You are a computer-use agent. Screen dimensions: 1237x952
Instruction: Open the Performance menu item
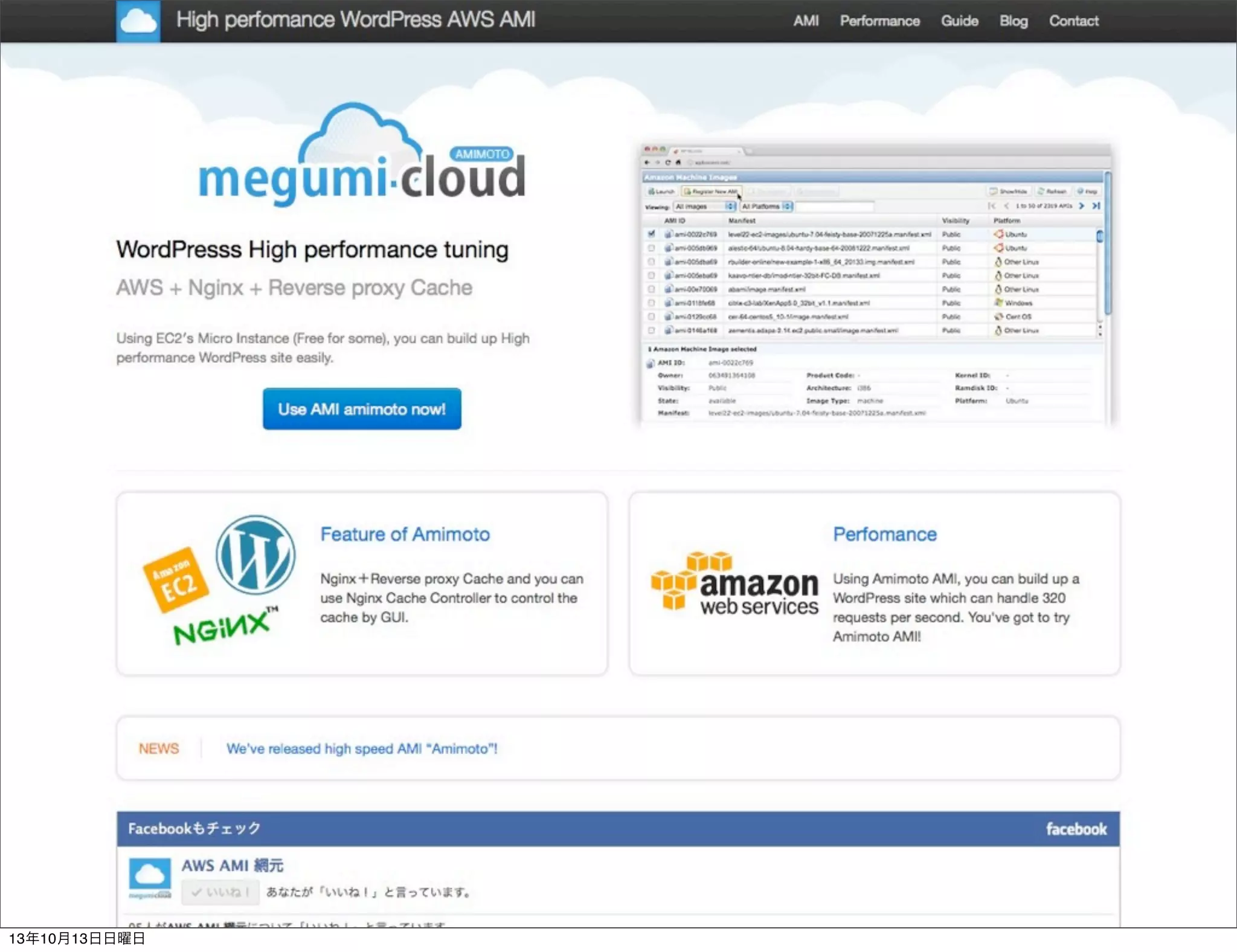[879, 21]
